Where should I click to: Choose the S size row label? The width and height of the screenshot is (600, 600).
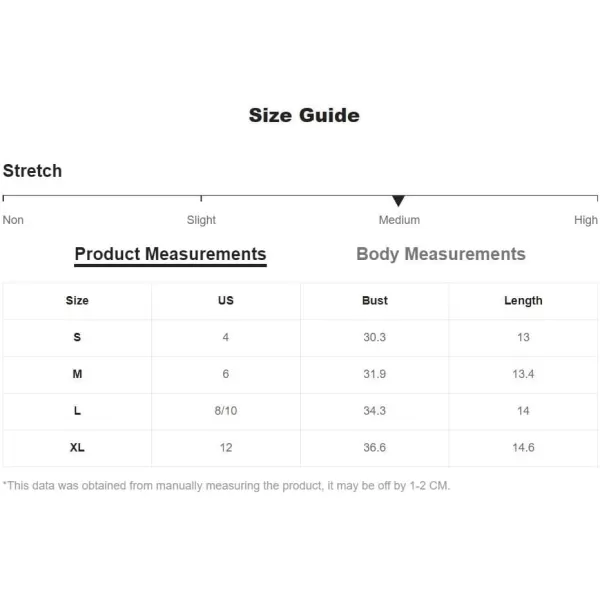point(77,338)
